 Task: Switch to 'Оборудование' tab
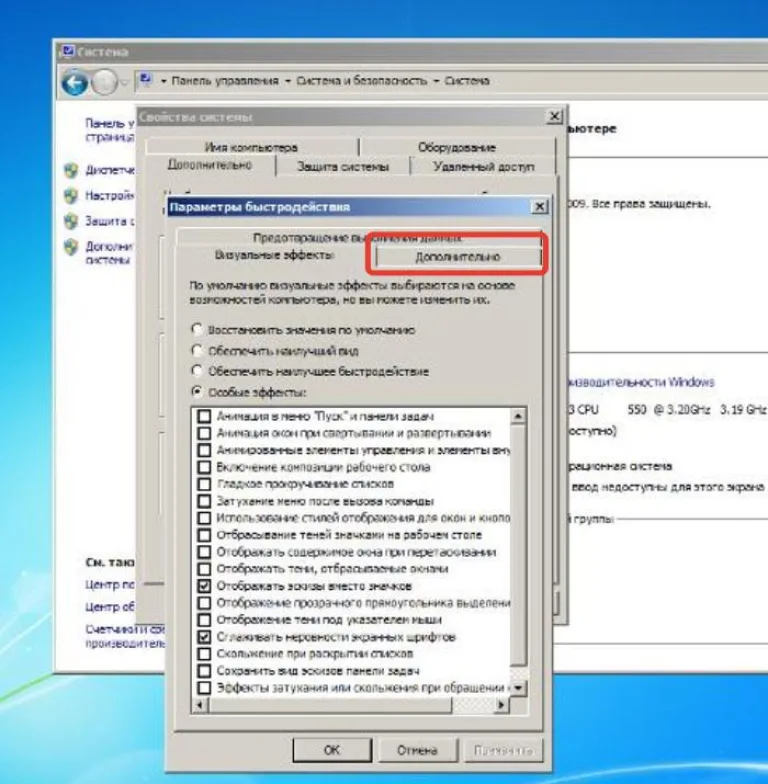(x=456, y=147)
